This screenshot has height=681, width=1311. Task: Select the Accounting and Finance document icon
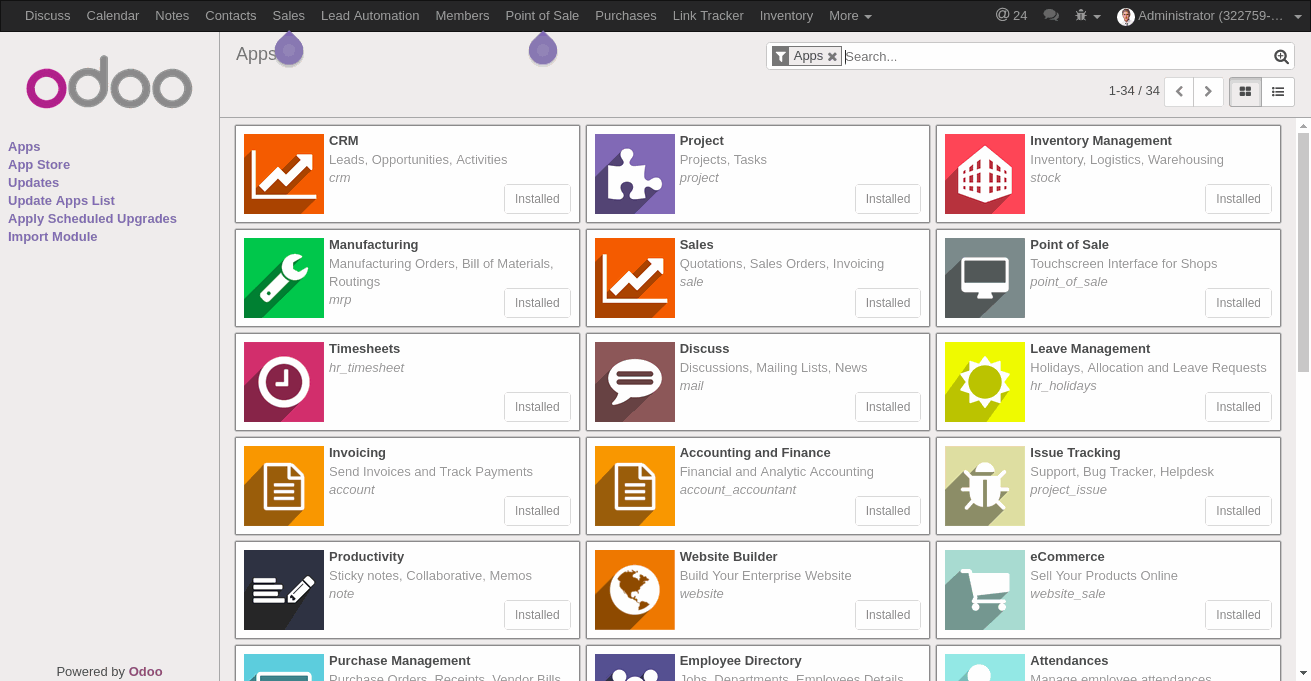pyautogui.click(x=635, y=486)
